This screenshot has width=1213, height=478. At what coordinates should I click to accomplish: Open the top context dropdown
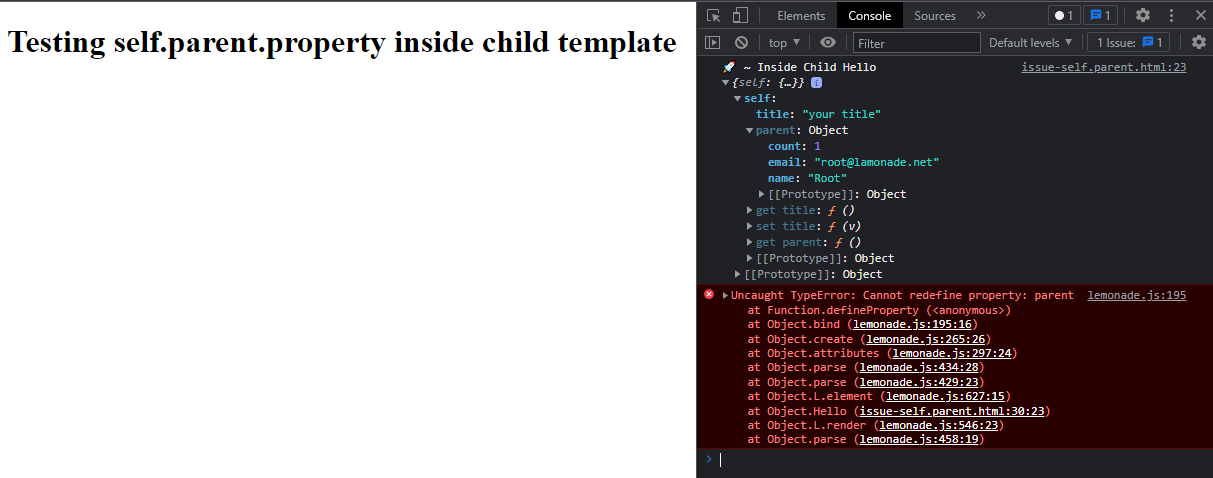(784, 42)
